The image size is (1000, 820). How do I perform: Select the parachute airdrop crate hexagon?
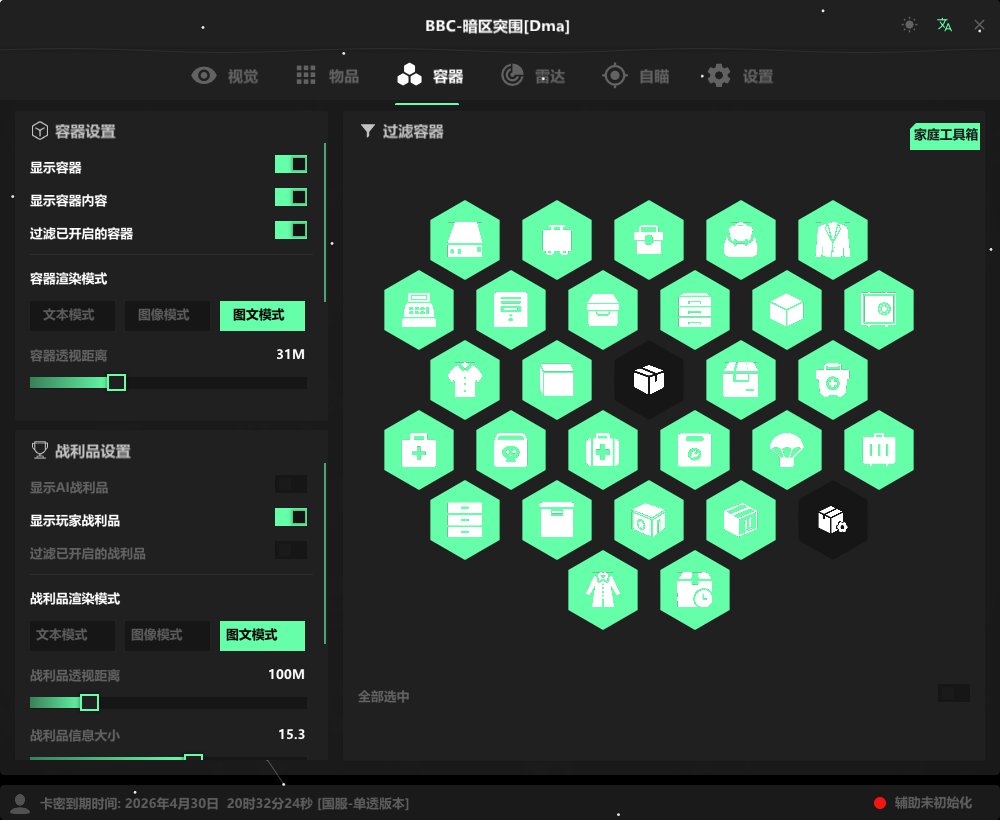(x=786, y=450)
